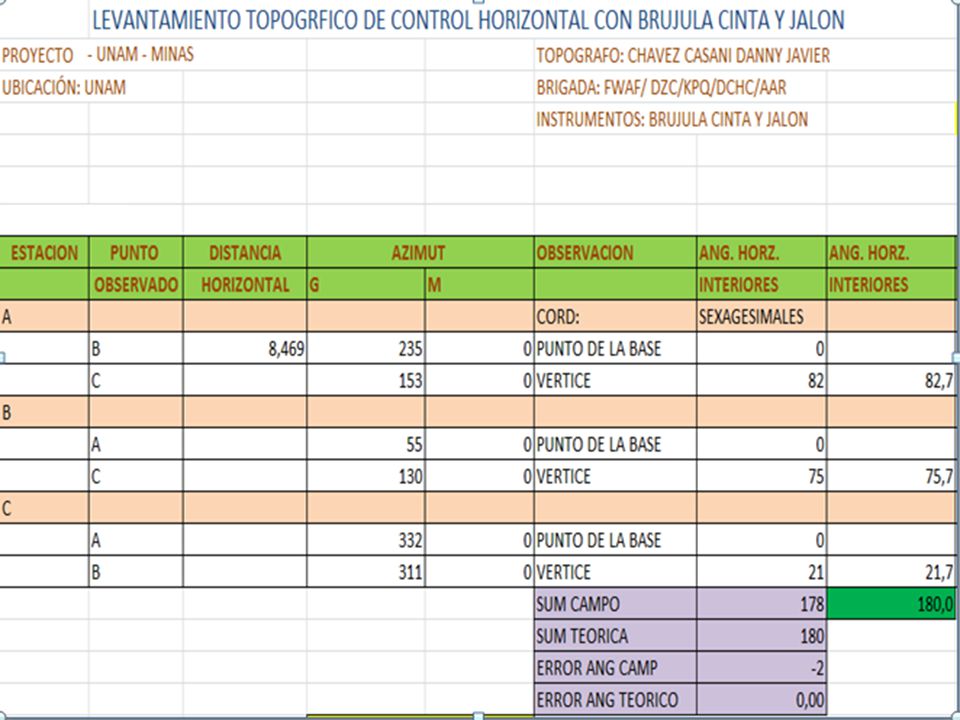960x720 pixels.
Task: Select the ERROR ANG TEORICO value 0,00
Action: [x=761, y=699]
